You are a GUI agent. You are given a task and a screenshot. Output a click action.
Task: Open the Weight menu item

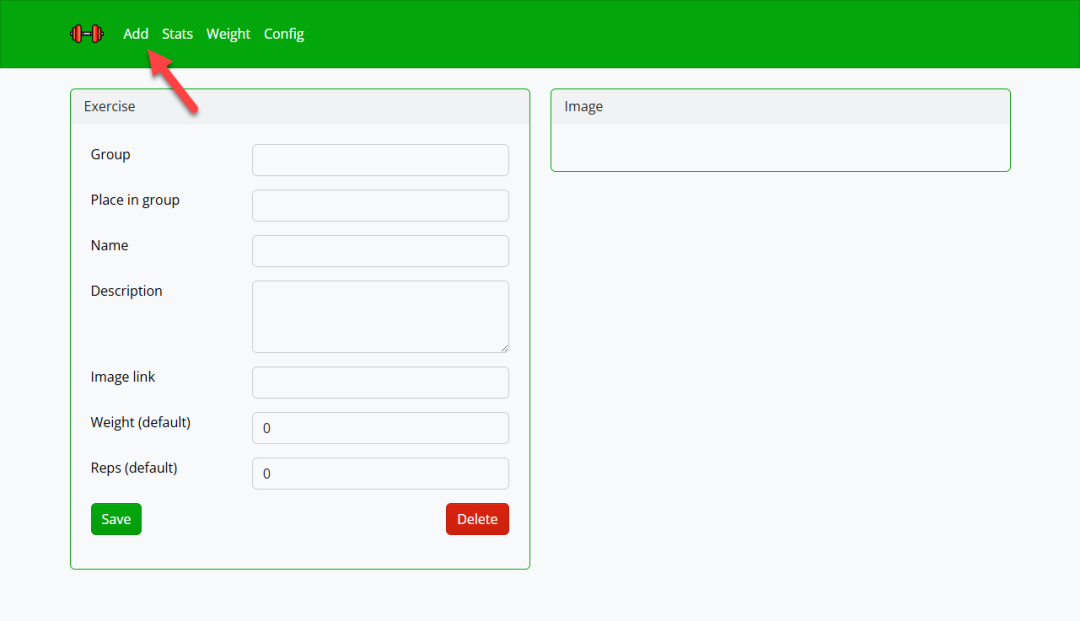pos(228,34)
